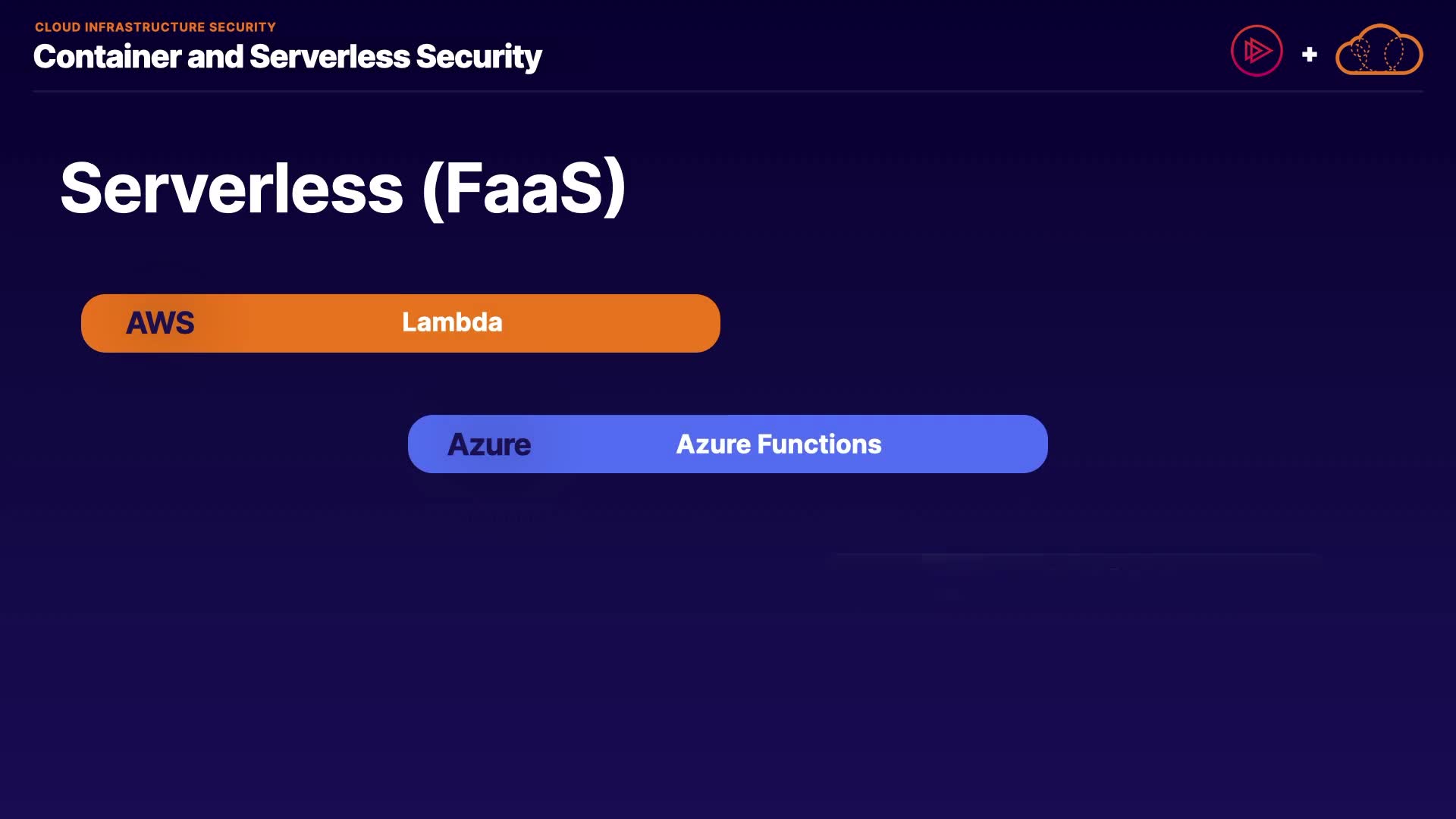Click the word 'CLOUD' in the orange category label
The width and height of the screenshot is (1456, 819).
pos(58,27)
